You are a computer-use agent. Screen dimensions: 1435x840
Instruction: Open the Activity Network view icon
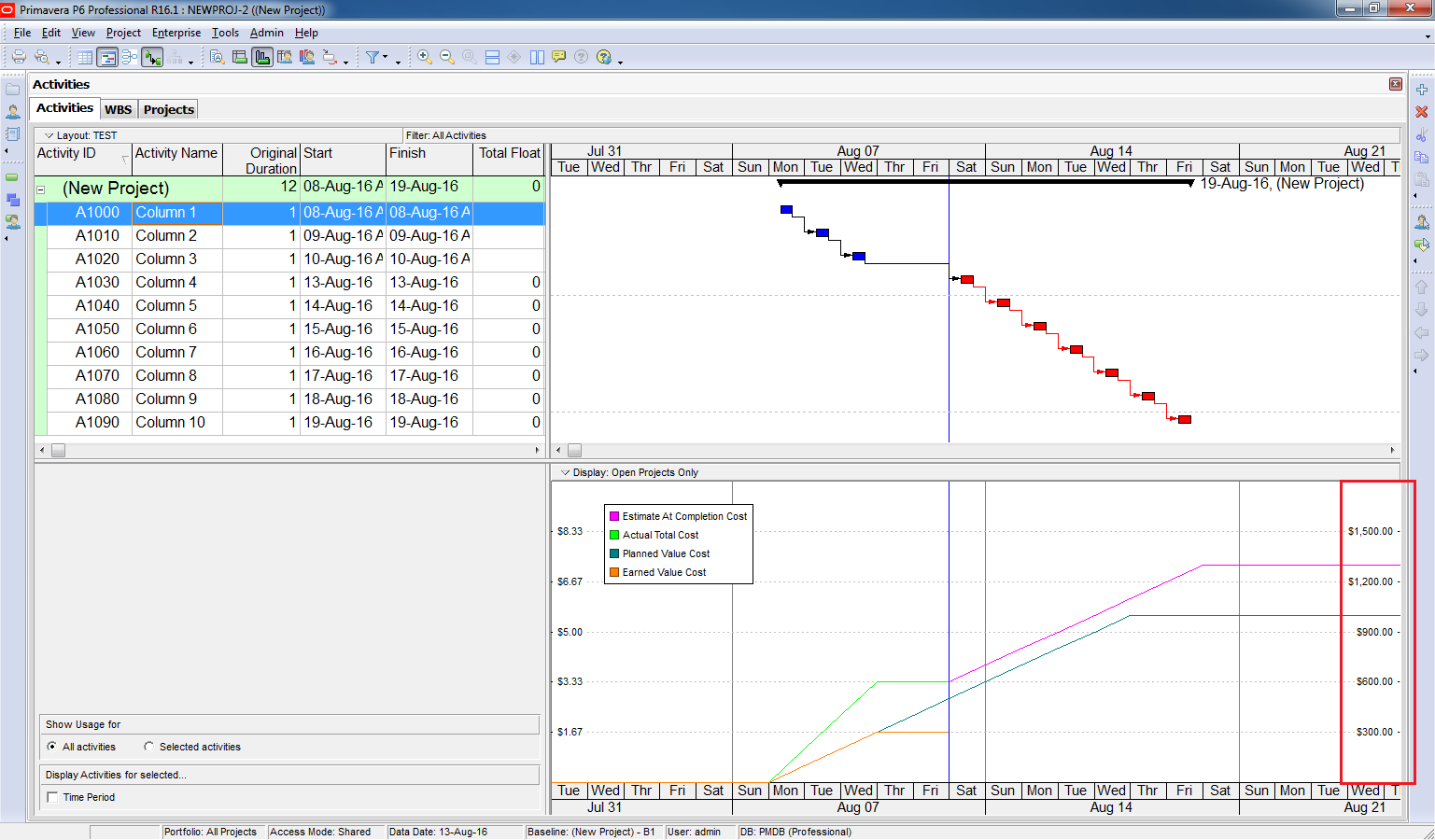pyautogui.click(x=130, y=57)
